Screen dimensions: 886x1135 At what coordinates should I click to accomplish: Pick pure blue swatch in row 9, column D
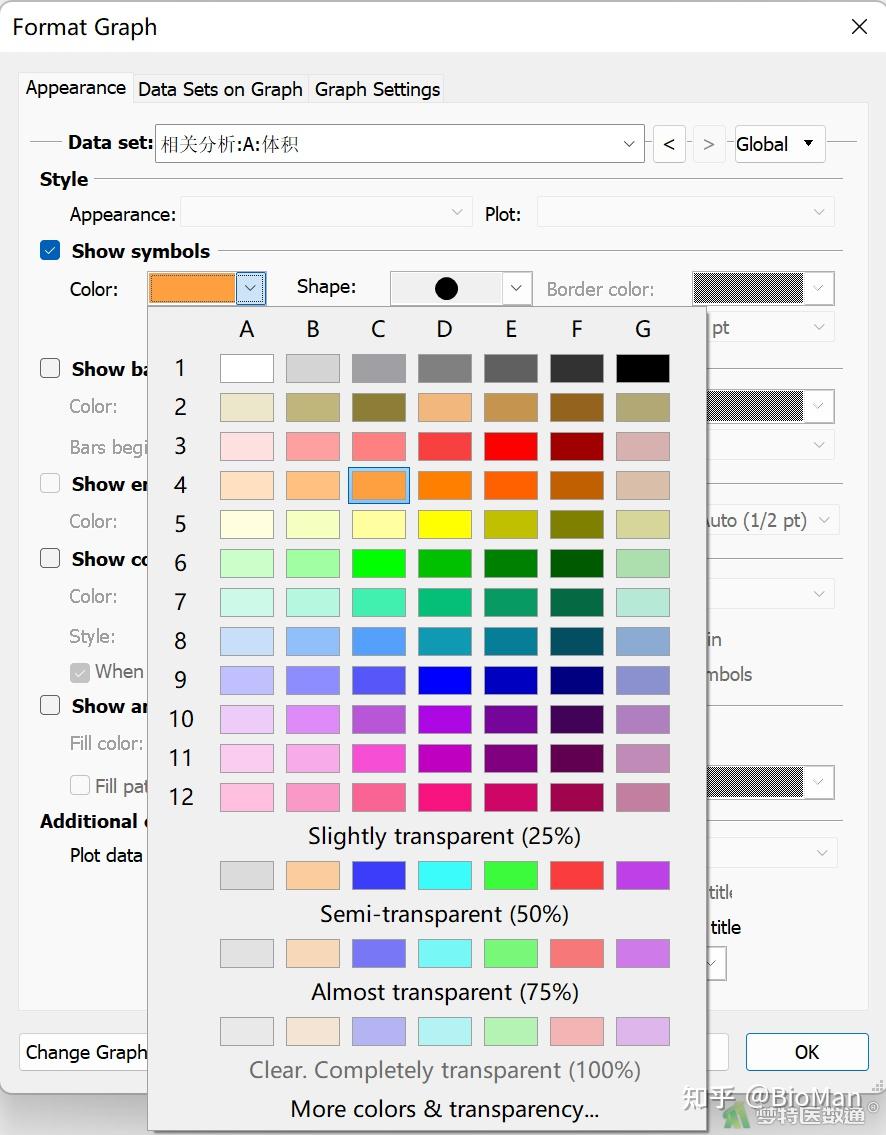(444, 680)
